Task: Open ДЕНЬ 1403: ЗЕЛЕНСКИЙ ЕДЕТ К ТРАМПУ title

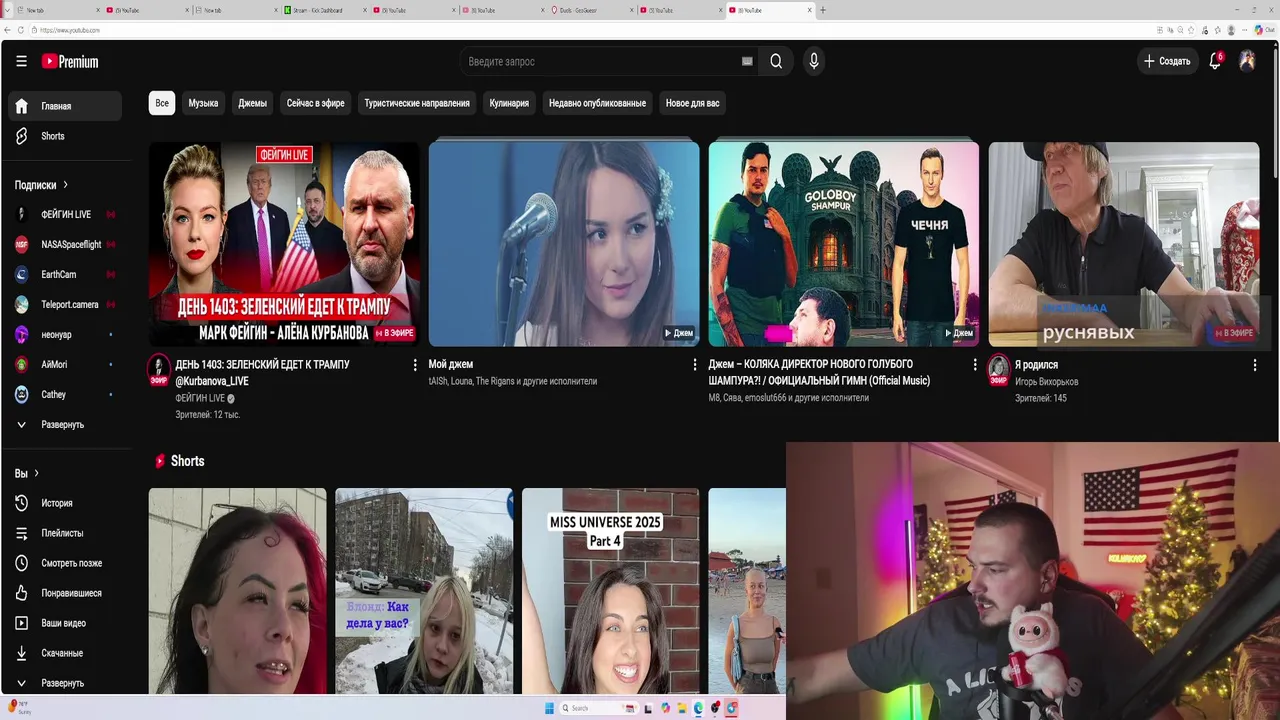Action: pyautogui.click(x=262, y=372)
